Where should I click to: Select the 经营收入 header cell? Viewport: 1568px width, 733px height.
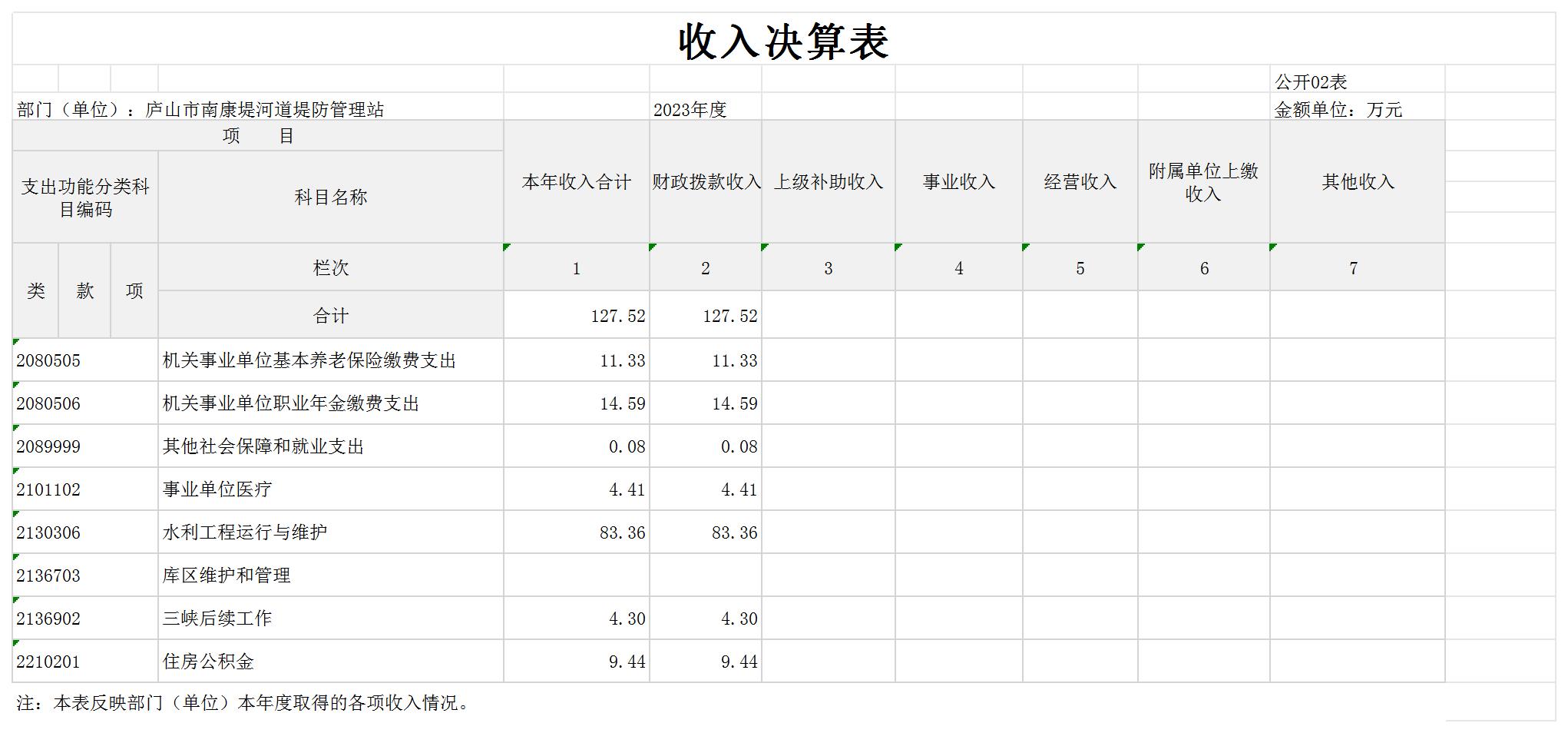pyautogui.click(x=1080, y=182)
